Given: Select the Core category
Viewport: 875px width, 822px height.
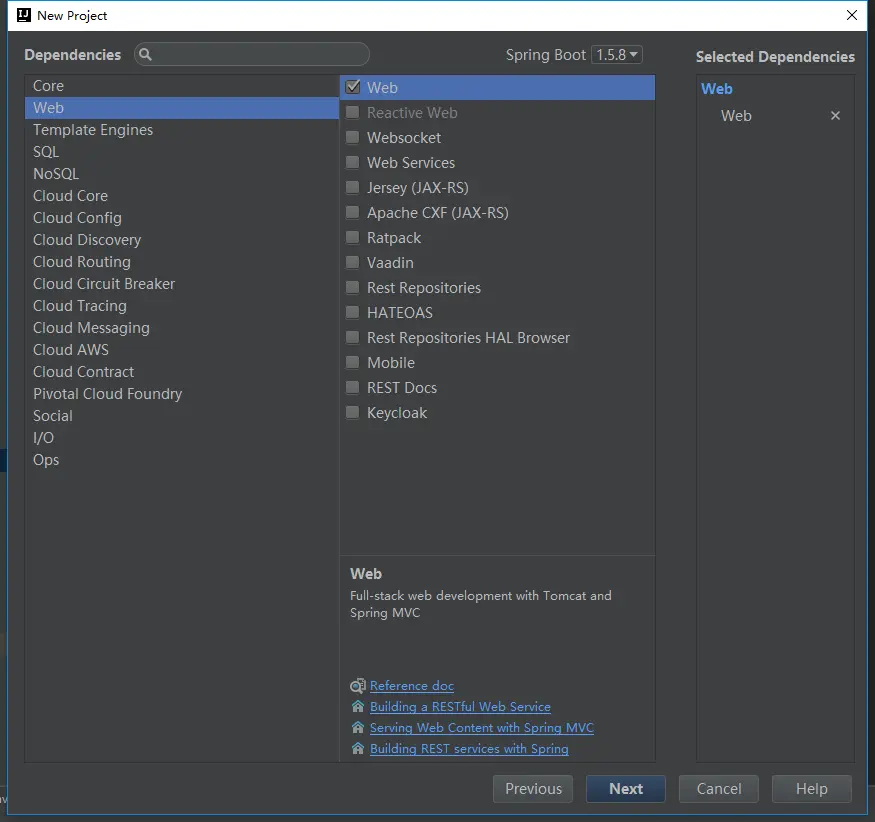Looking at the screenshot, I should point(181,86).
